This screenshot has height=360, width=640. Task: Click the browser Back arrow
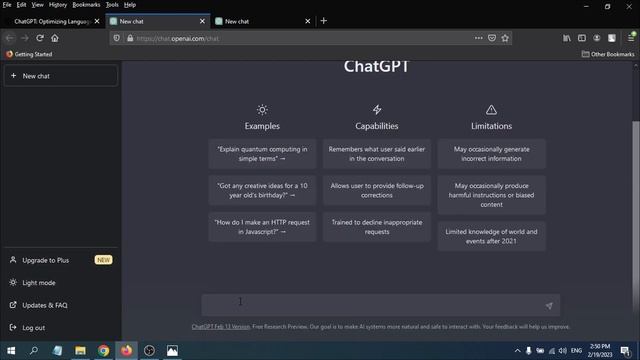[x=10, y=38]
